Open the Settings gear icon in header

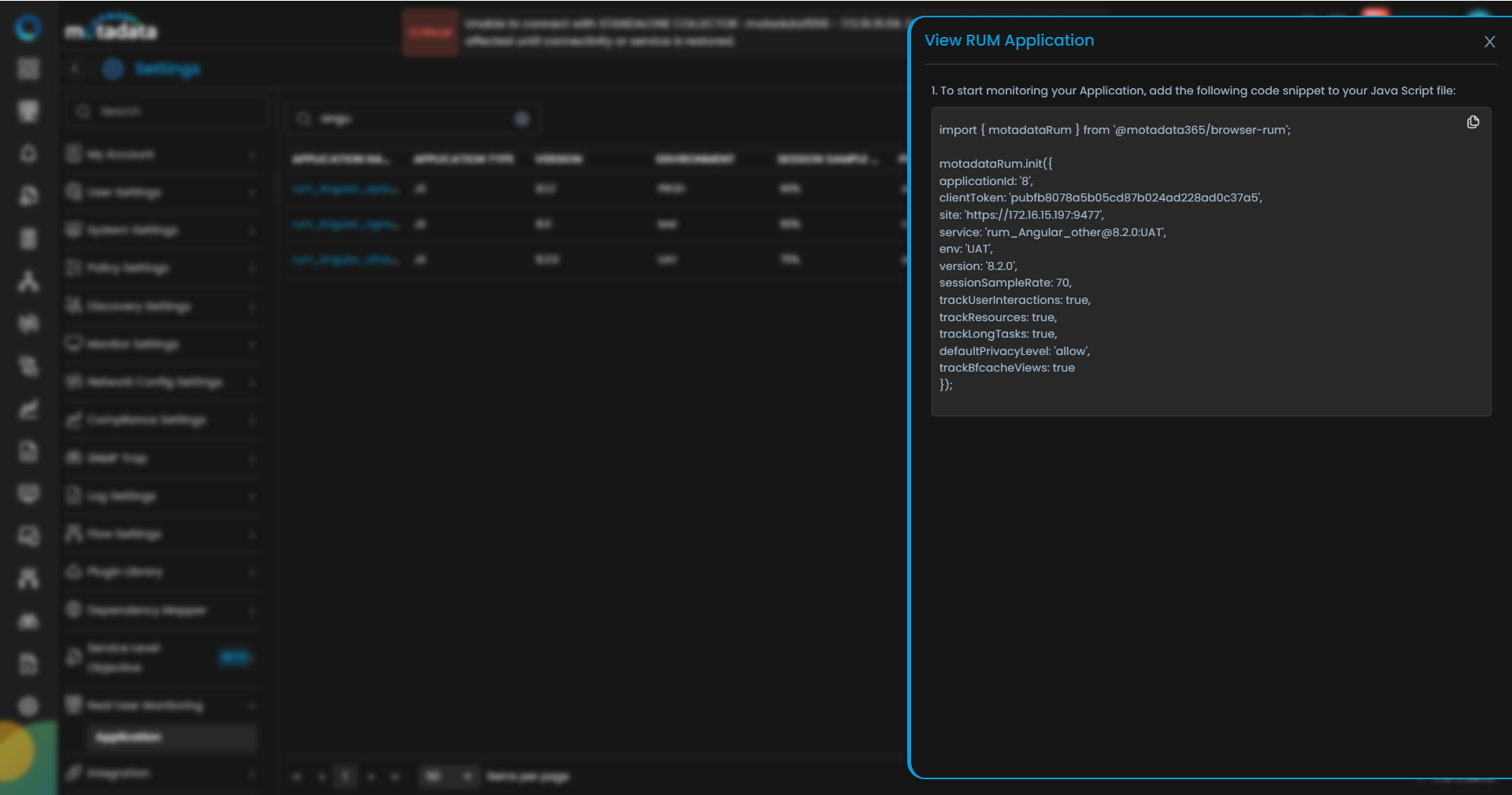coord(113,69)
